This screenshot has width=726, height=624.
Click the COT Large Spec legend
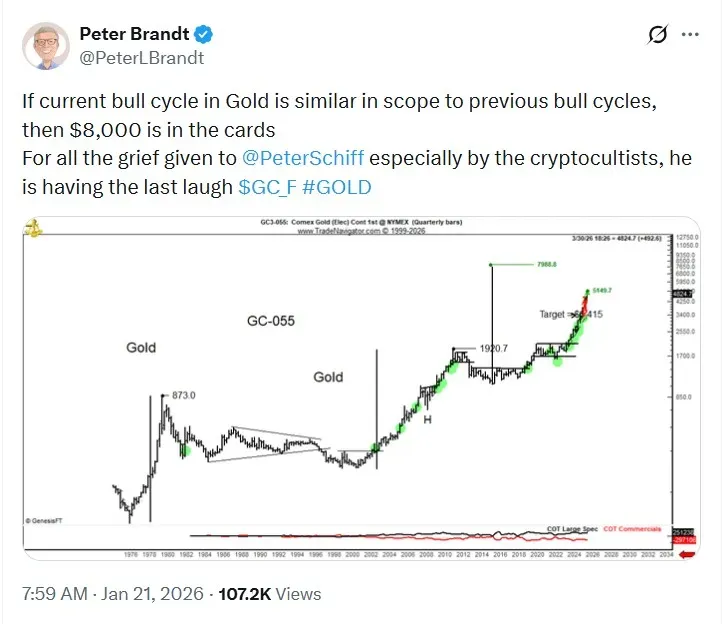(575, 527)
